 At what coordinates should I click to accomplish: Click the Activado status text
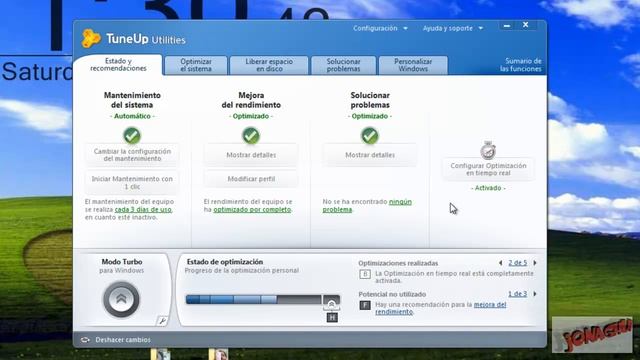pos(488,188)
